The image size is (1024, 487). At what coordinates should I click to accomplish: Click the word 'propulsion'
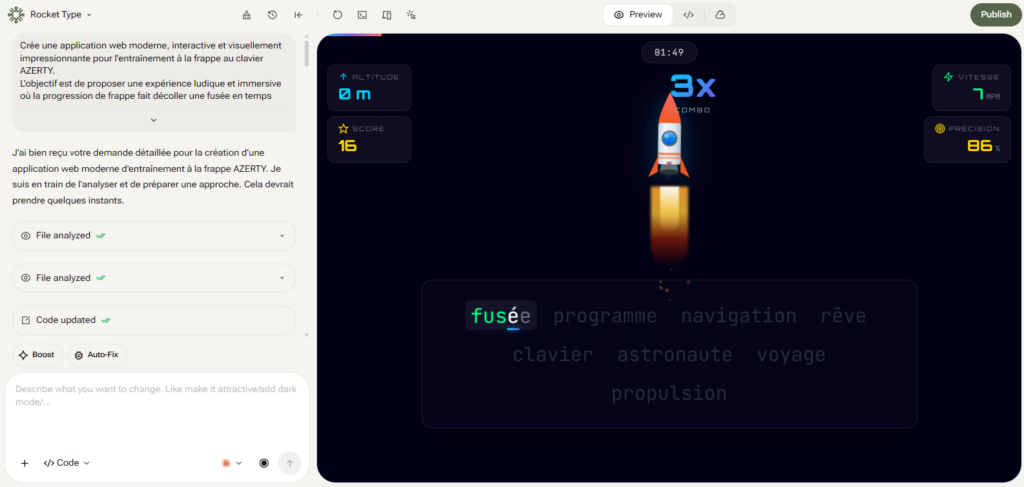coord(669,394)
